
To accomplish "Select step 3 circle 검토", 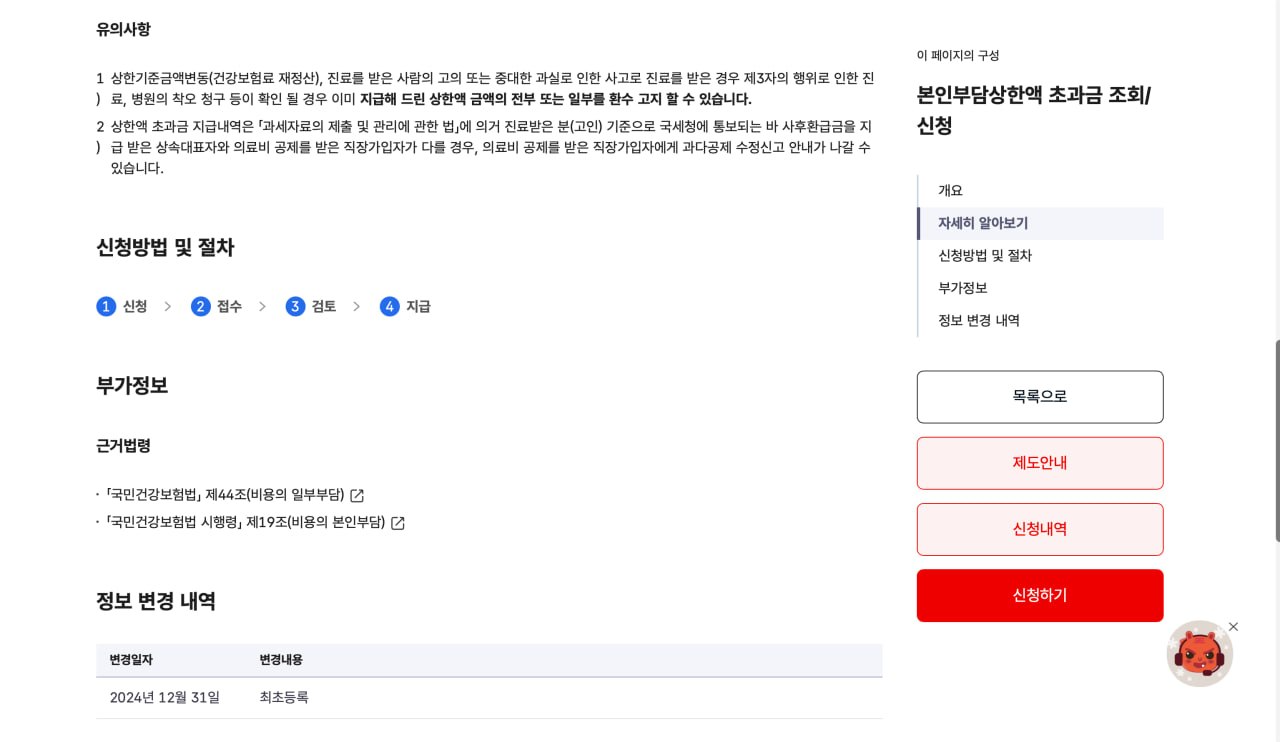I will (295, 306).
